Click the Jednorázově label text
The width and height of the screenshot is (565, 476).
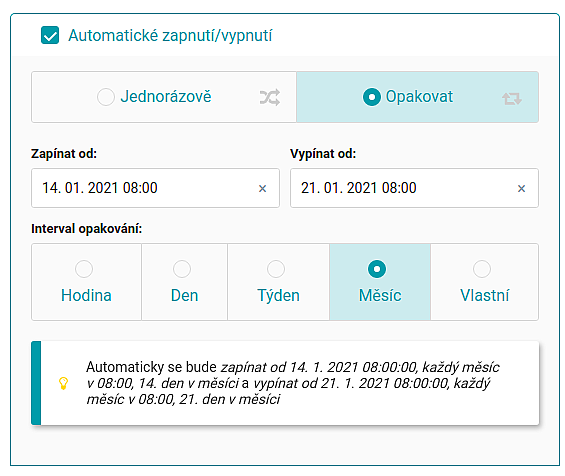click(166, 97)
